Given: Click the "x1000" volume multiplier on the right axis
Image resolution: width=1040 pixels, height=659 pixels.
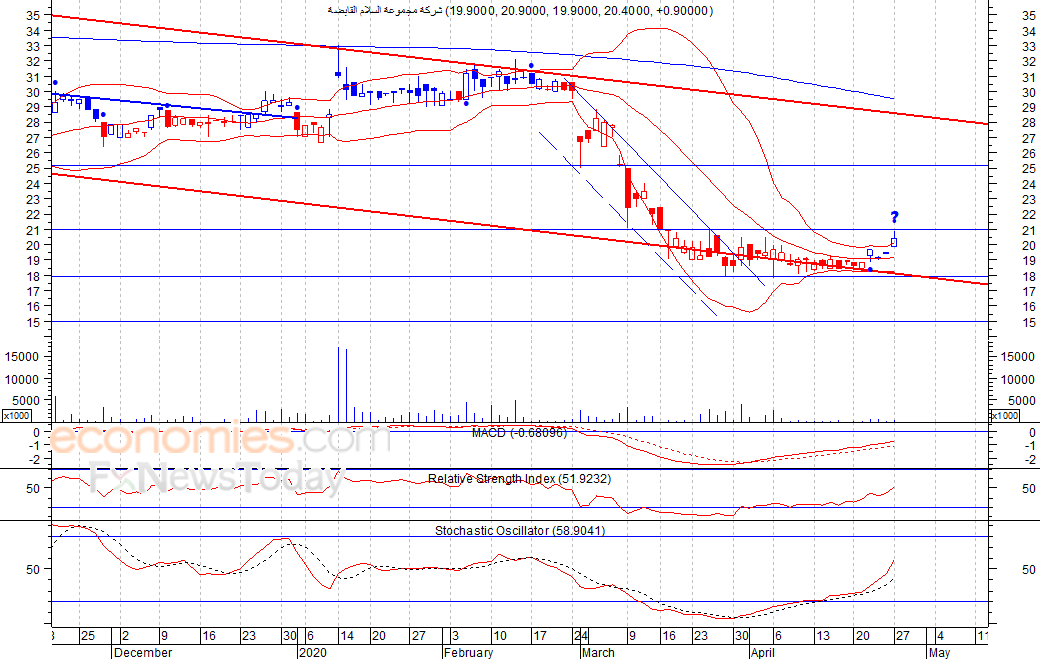Looking at the screenshot, I should (1004, 416).
